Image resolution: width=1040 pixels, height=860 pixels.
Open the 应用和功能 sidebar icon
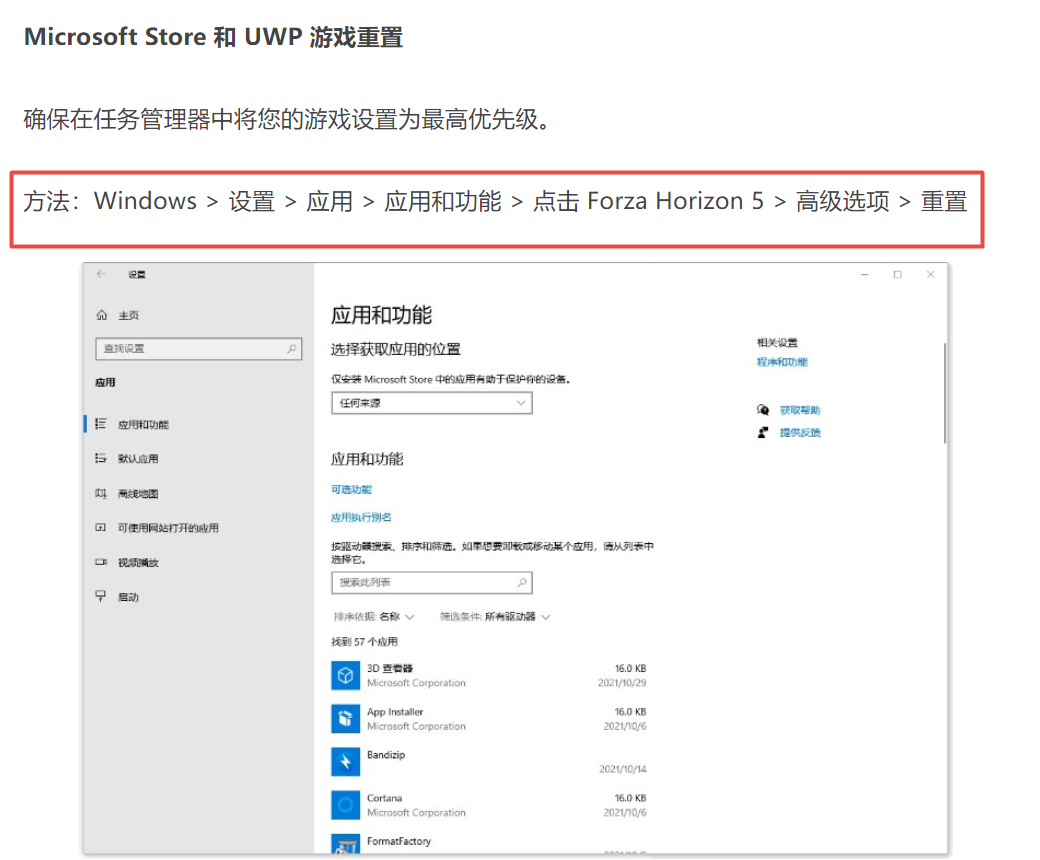101,424
